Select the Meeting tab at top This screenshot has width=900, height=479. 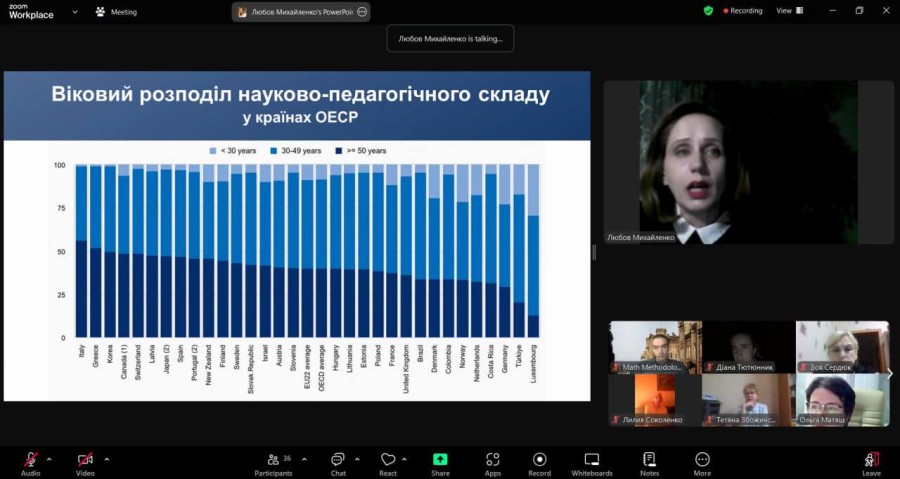[x=117, y=12]
